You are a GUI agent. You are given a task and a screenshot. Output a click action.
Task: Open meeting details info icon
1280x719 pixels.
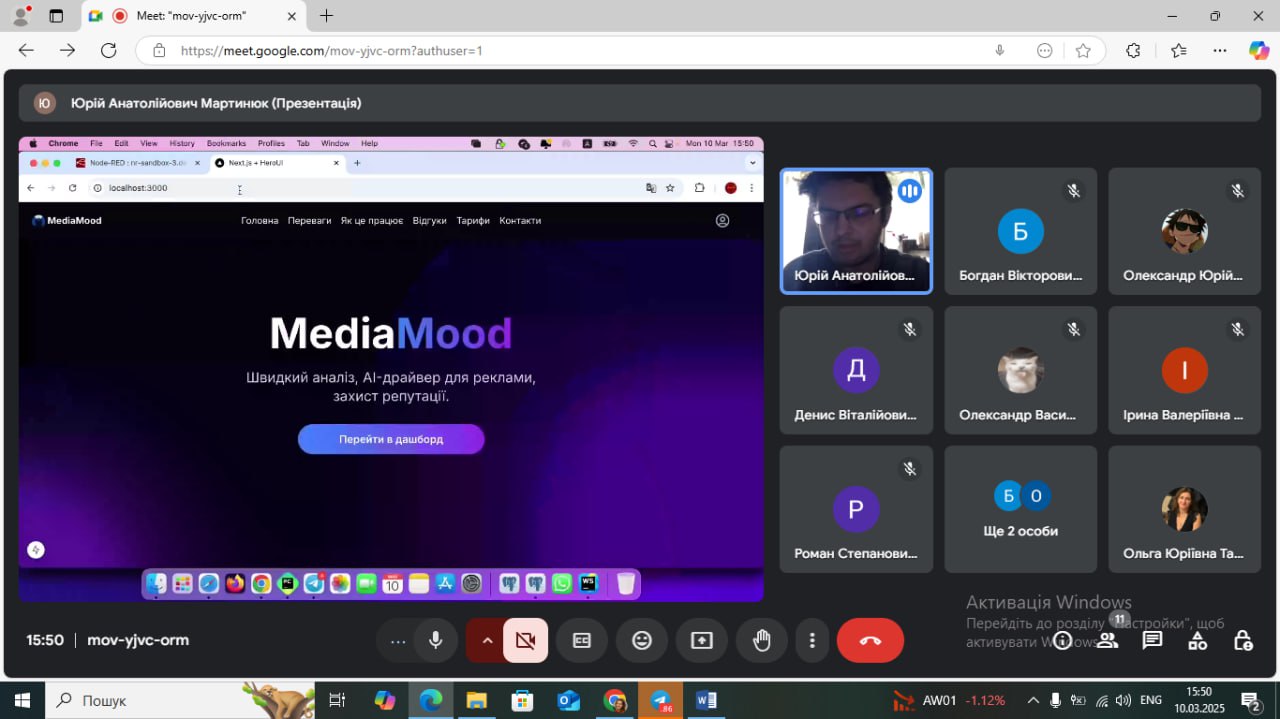[x=1063, y=640]
